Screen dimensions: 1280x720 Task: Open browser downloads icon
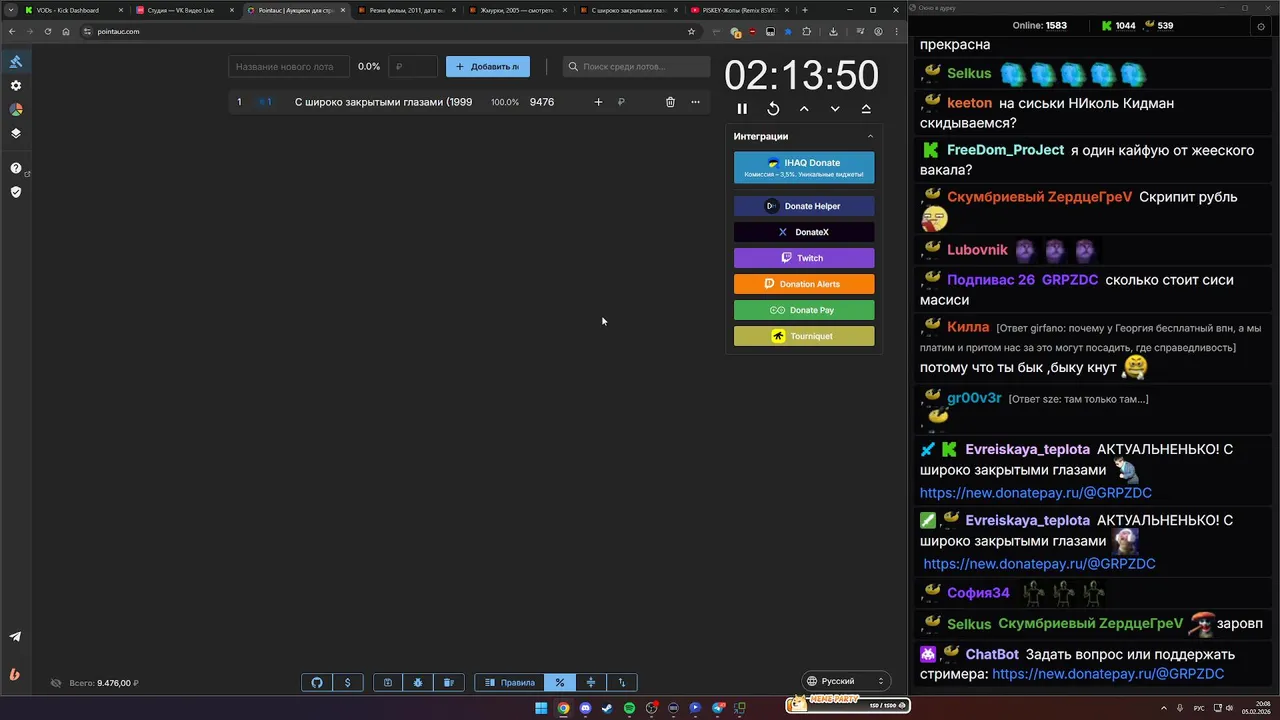click(833, 31)
